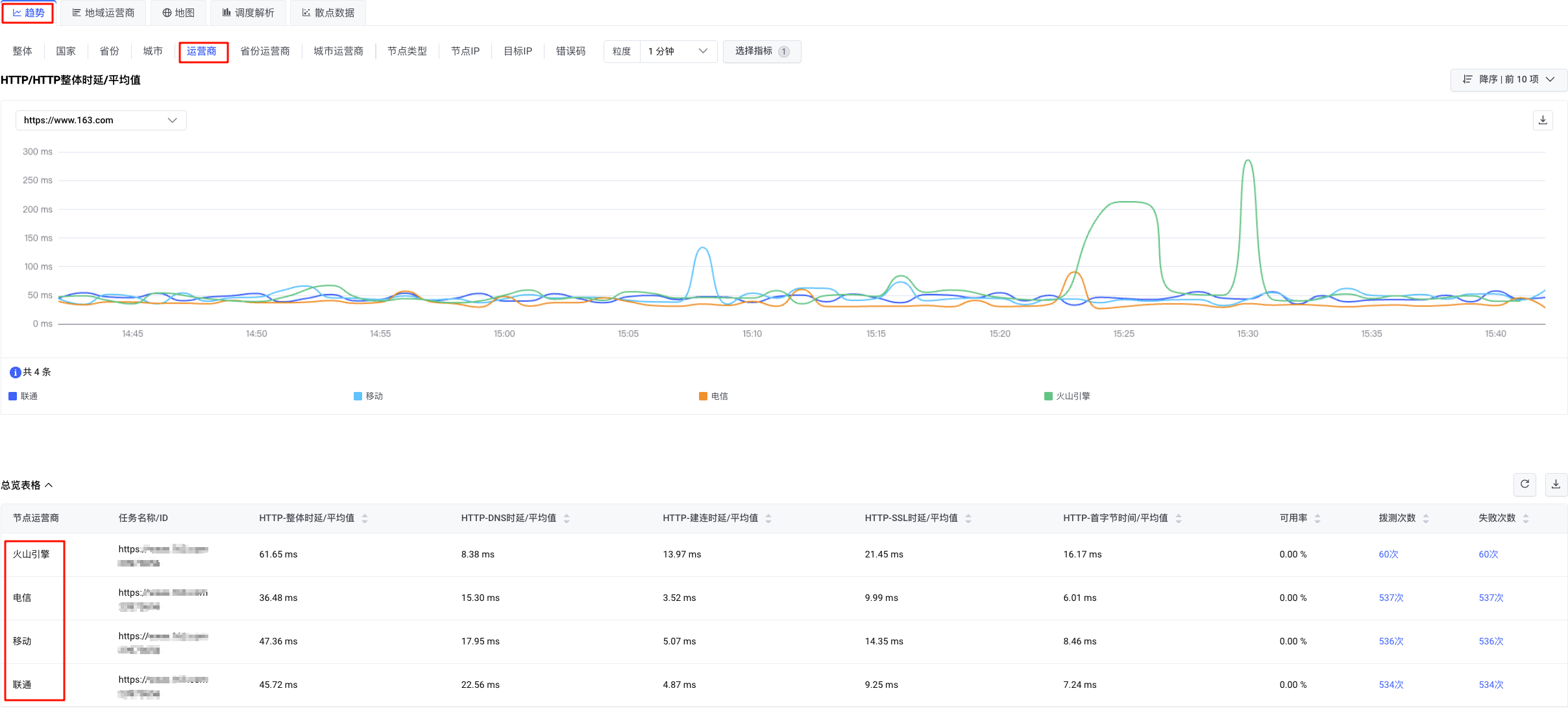Select the 运营商 dimension
This screenshot has height=708, width=1568.
[203, 52]
